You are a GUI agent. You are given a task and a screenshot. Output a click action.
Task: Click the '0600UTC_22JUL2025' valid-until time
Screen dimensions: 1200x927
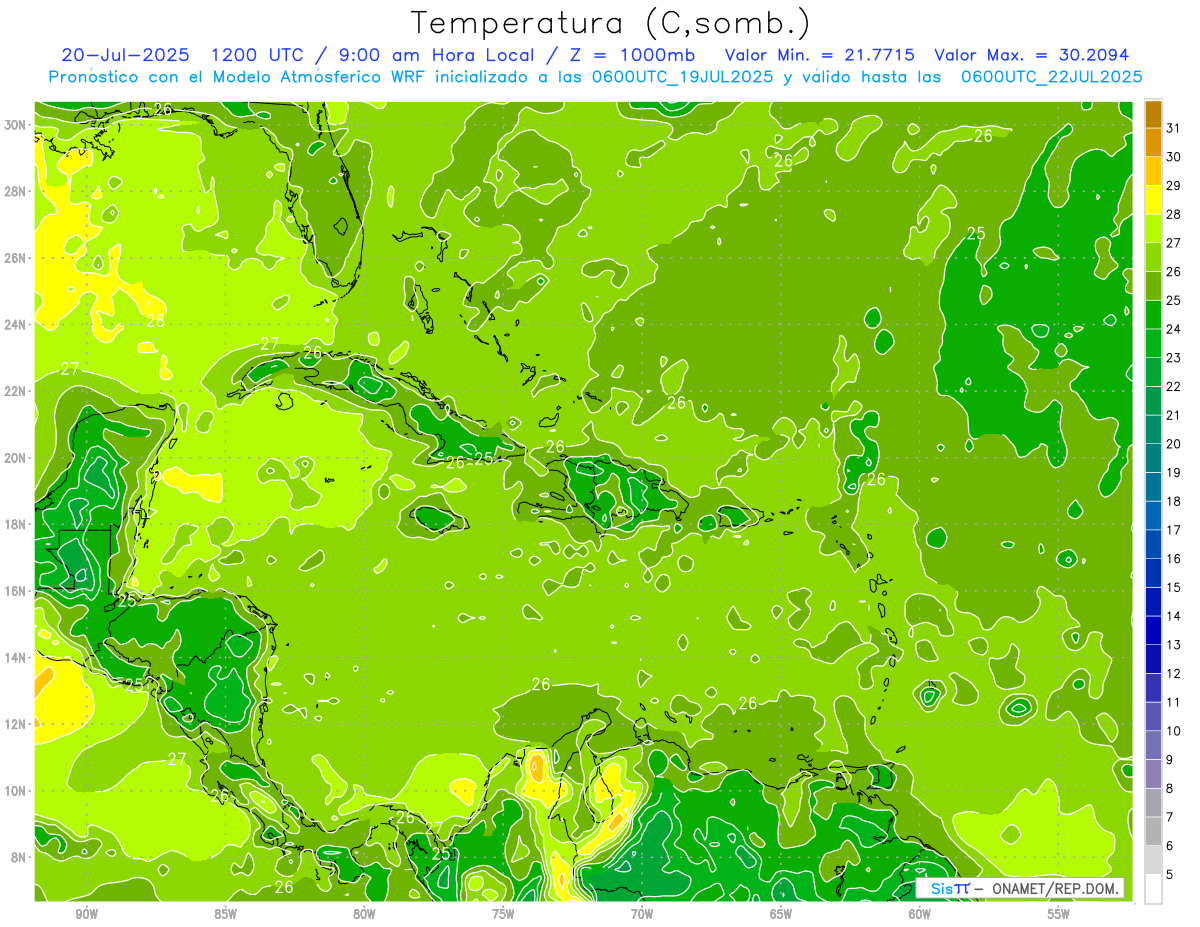point(1052,77)
